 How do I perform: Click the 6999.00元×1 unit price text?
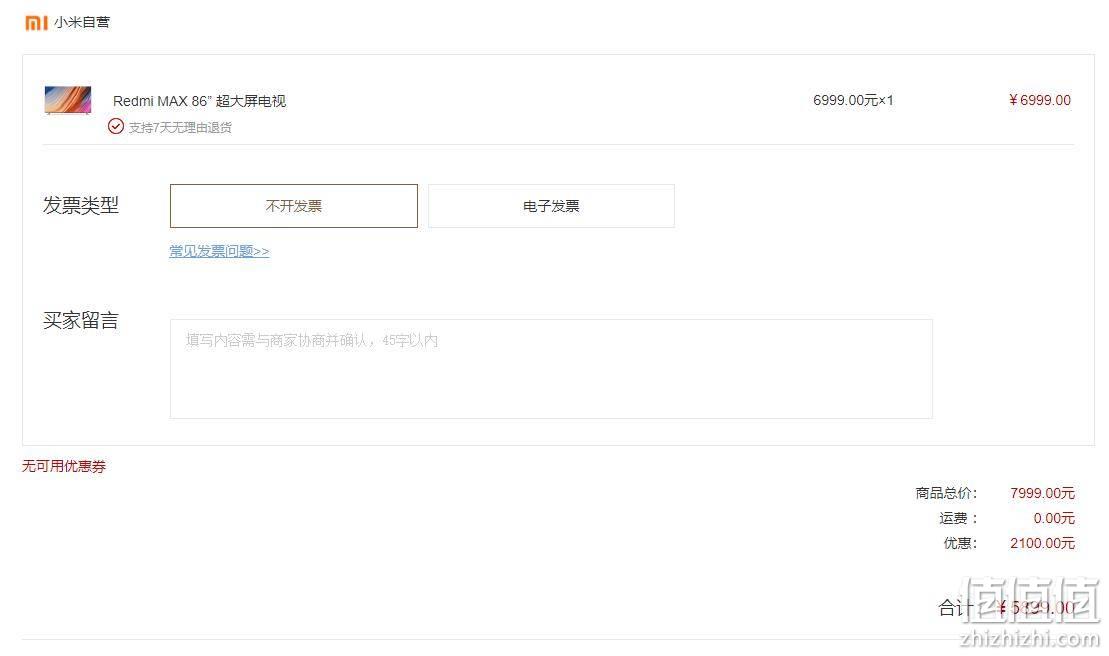(x=853, y=100)
